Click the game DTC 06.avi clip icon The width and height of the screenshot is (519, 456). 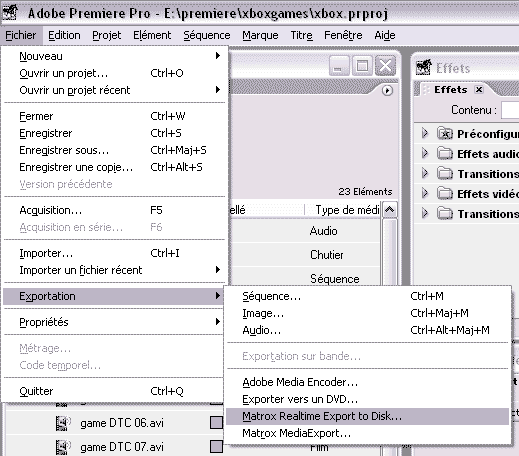(x=63, y=423)
